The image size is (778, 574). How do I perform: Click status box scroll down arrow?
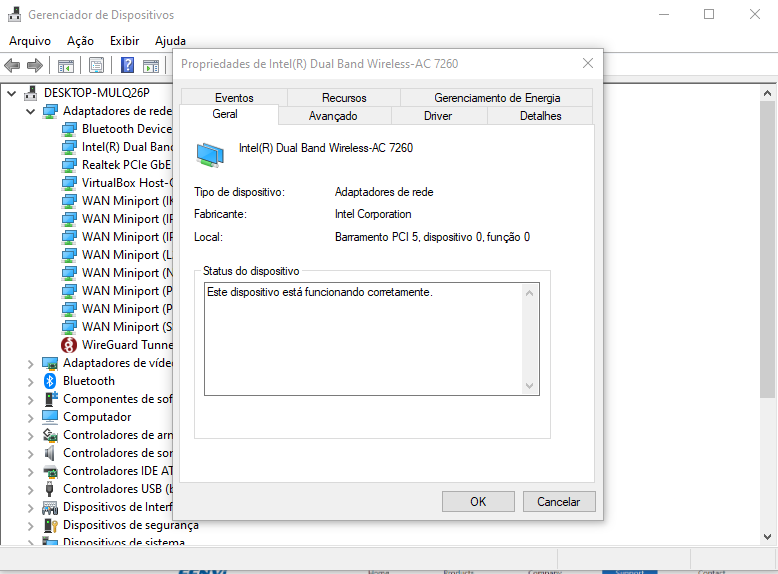tap(529, 385)
